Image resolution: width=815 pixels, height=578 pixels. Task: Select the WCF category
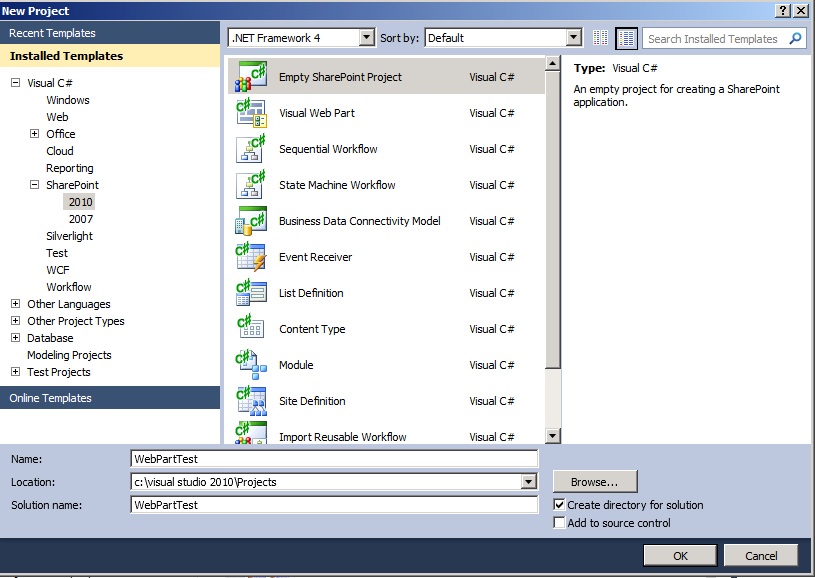(x=58, y=270)
